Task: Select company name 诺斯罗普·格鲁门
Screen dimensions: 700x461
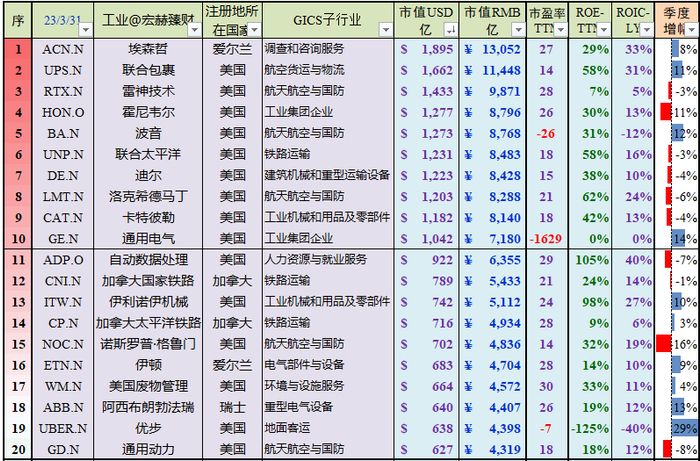Action: pyautogui.click(x=148, y=344)
